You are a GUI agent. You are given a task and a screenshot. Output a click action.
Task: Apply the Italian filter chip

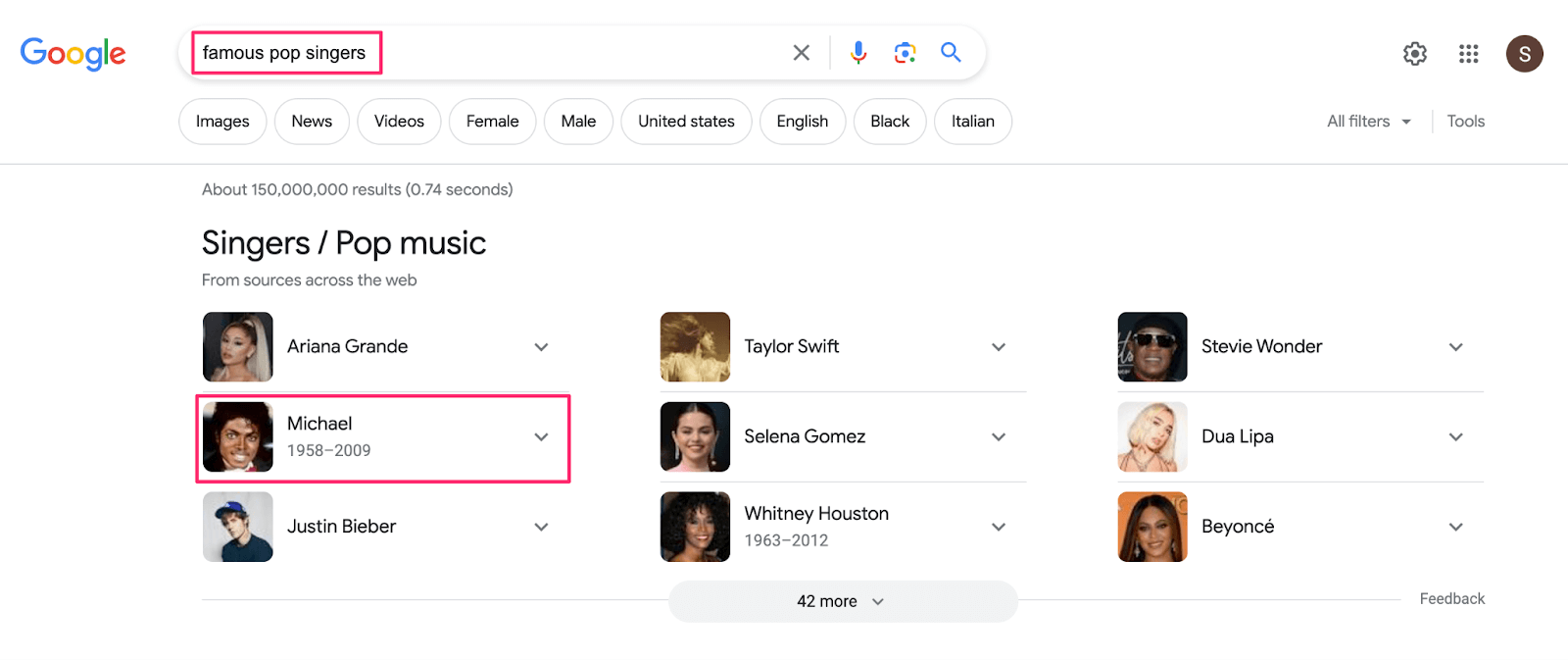point(972,122)
